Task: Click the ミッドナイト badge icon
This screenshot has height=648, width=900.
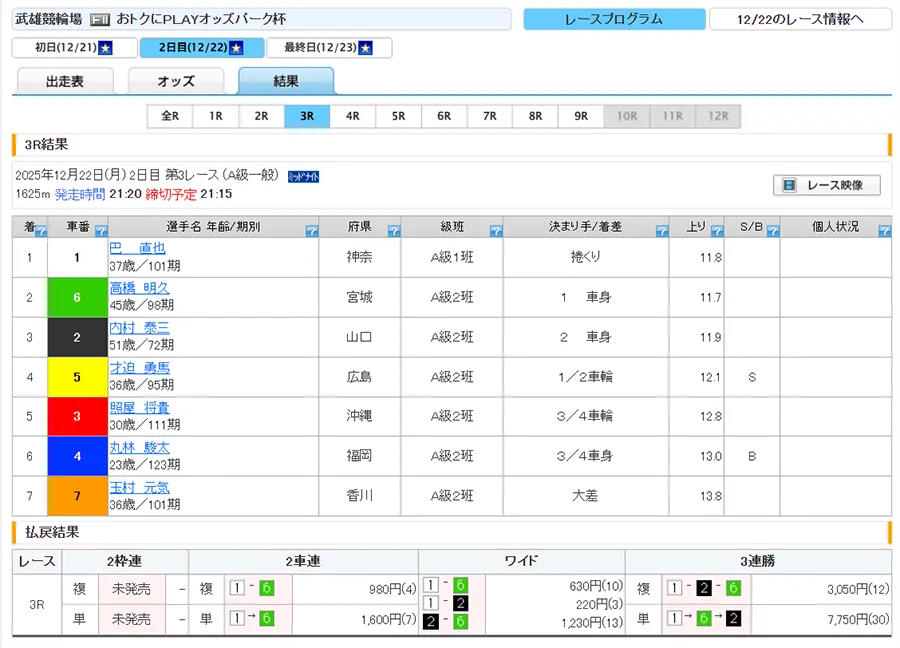Action: coord(303,176)
